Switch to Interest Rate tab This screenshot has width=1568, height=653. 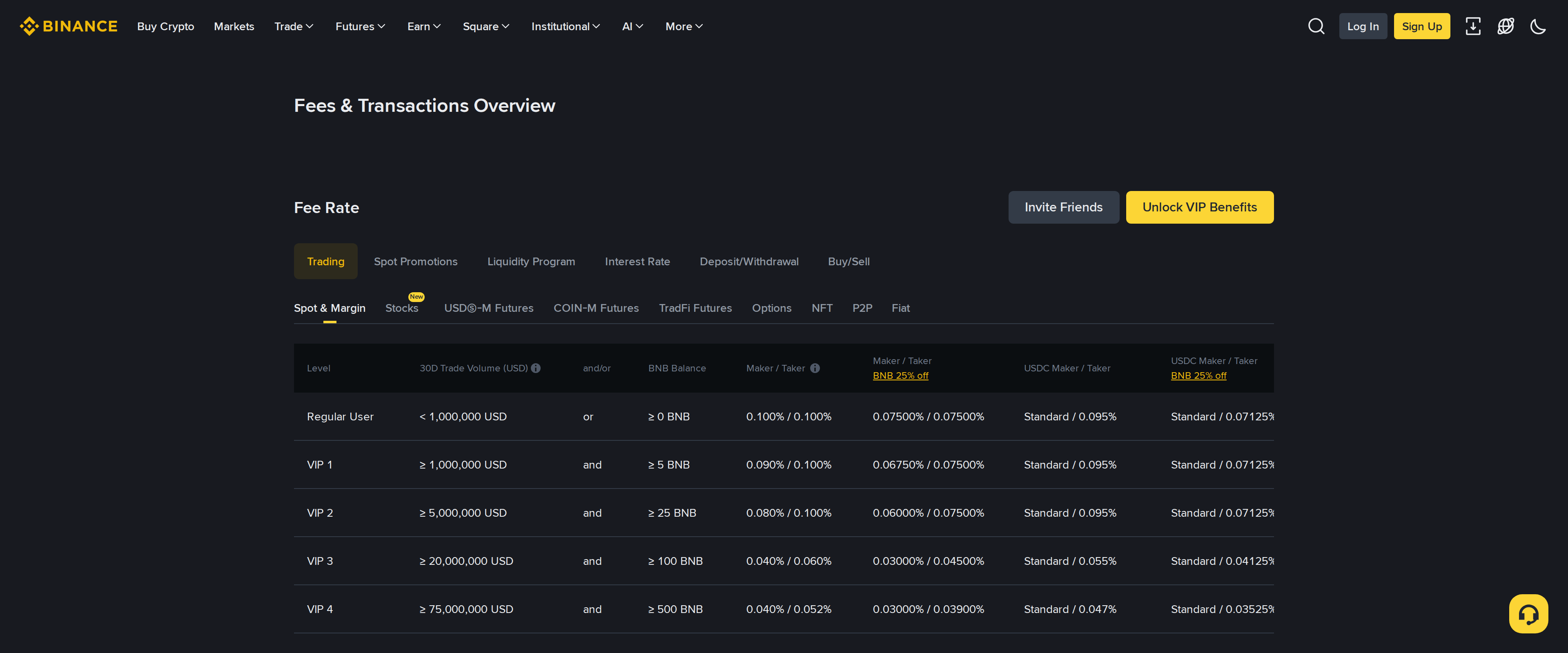(637, 261)
